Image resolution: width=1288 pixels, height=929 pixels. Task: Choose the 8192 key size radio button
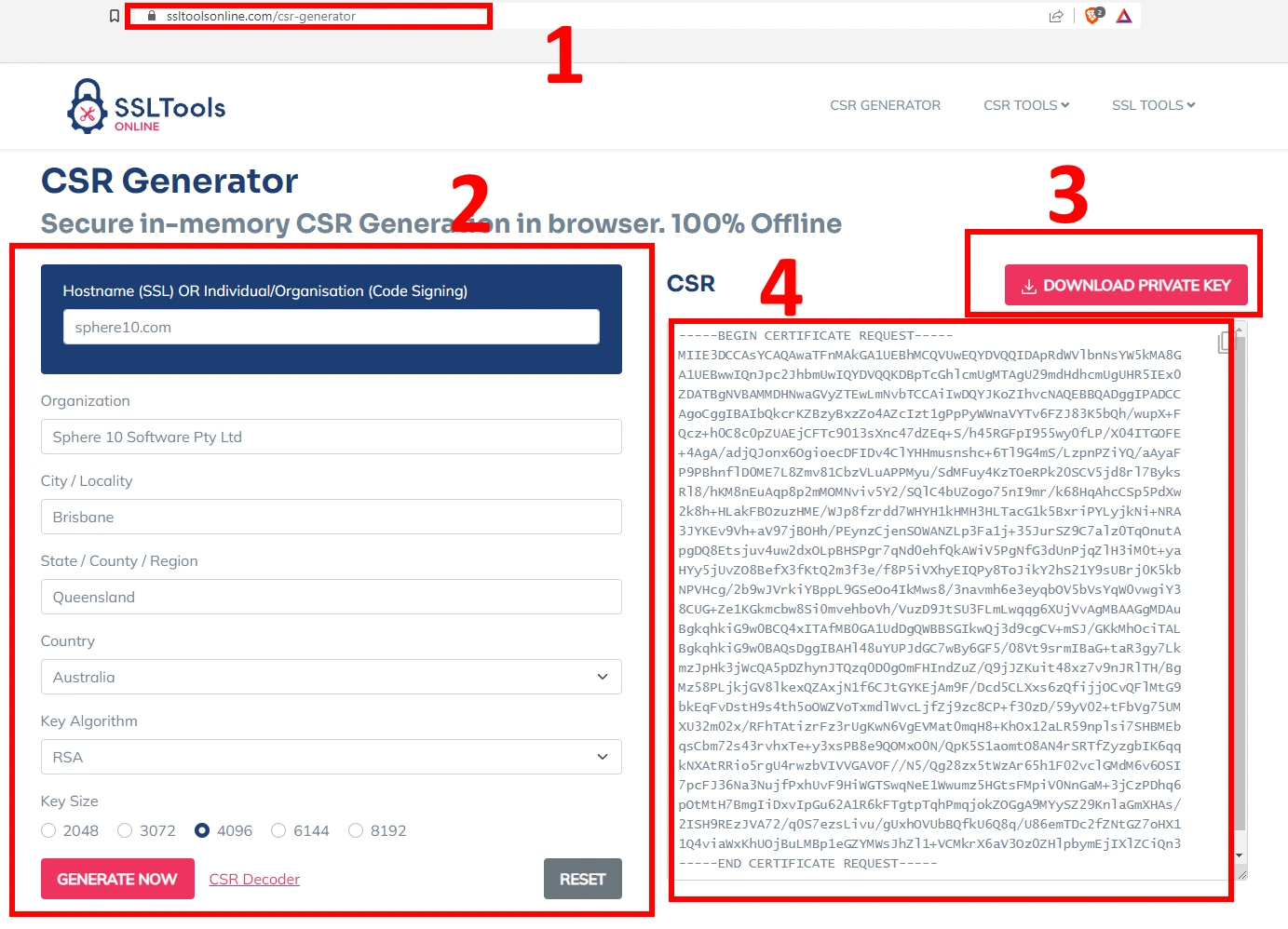tap(356, 830)
